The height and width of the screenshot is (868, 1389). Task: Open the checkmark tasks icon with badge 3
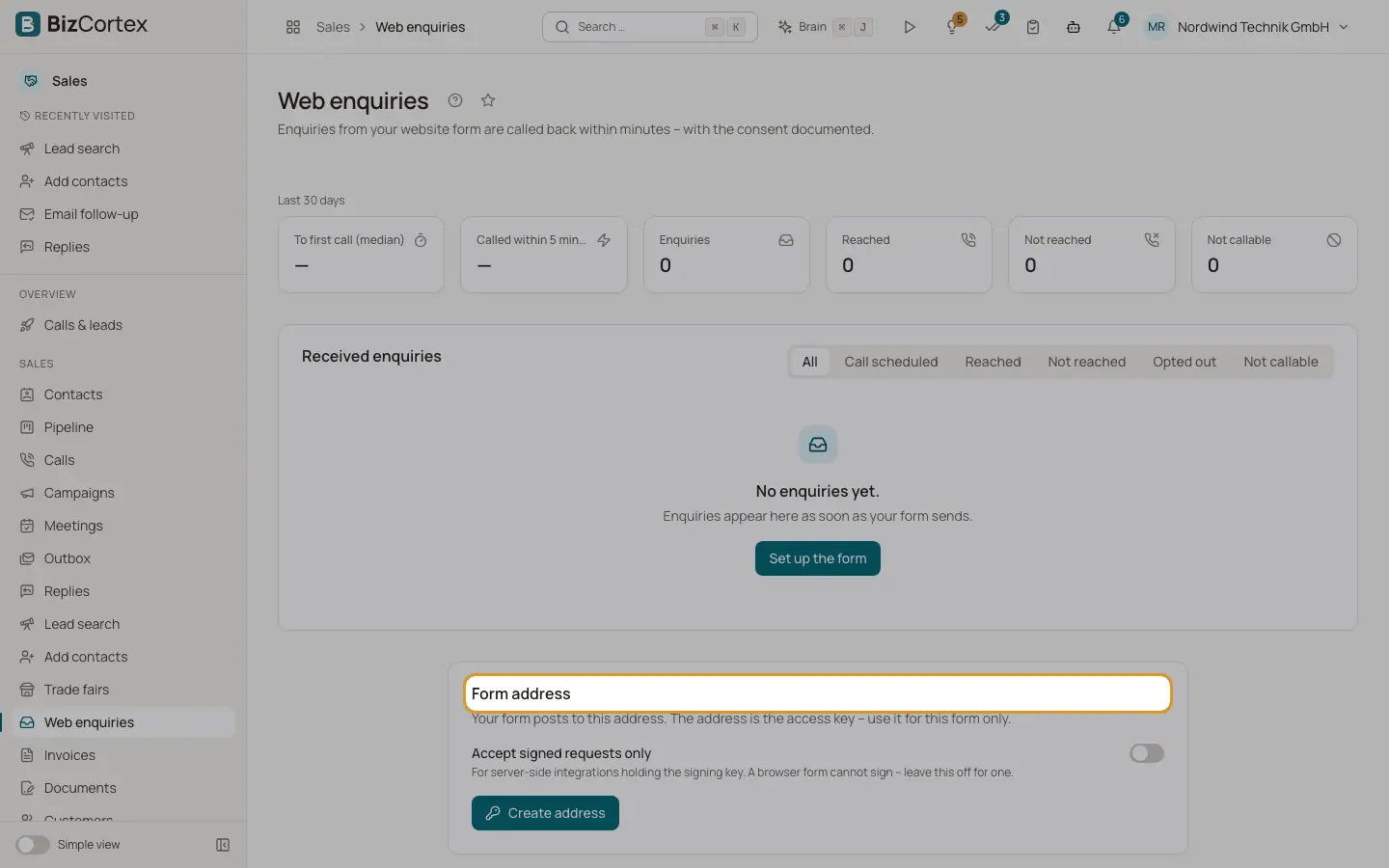pos(993,27)
